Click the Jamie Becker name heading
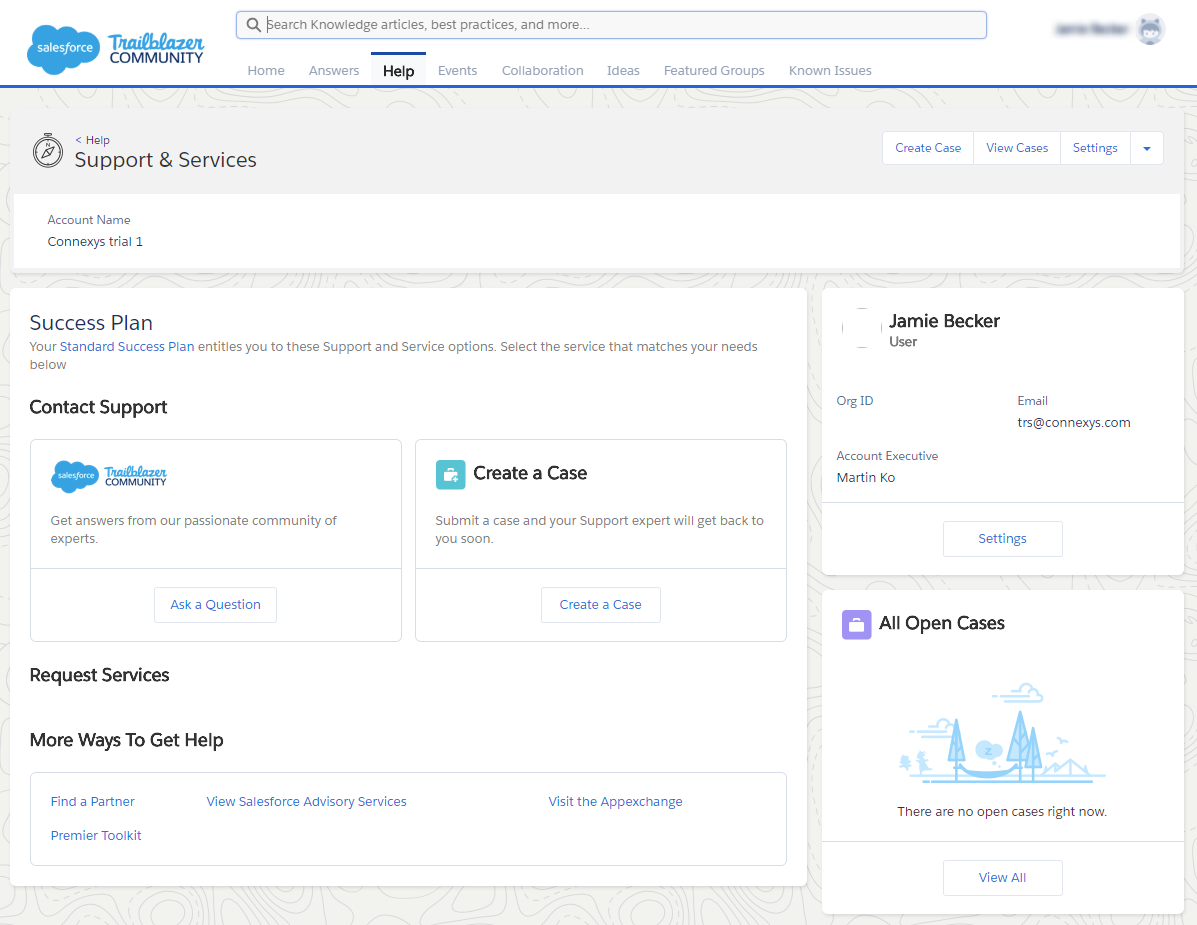The height and width of the screenshot is (925, 1197). 944,321
